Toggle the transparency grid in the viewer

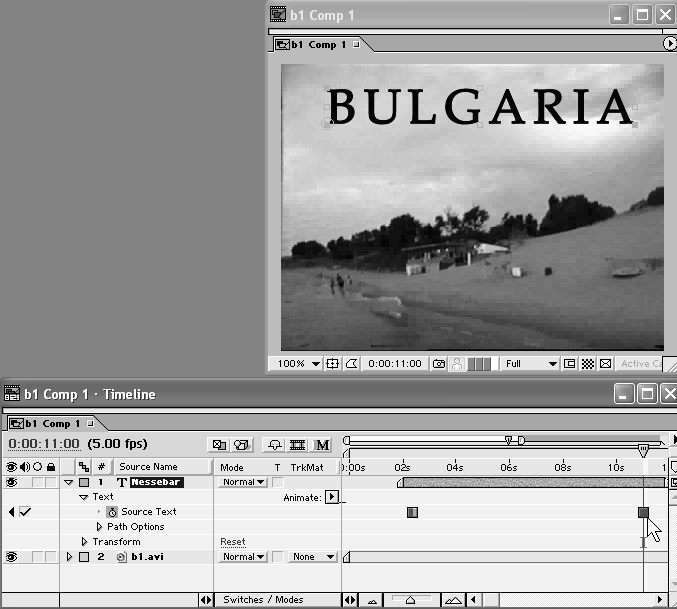click(x=587, y=364)
